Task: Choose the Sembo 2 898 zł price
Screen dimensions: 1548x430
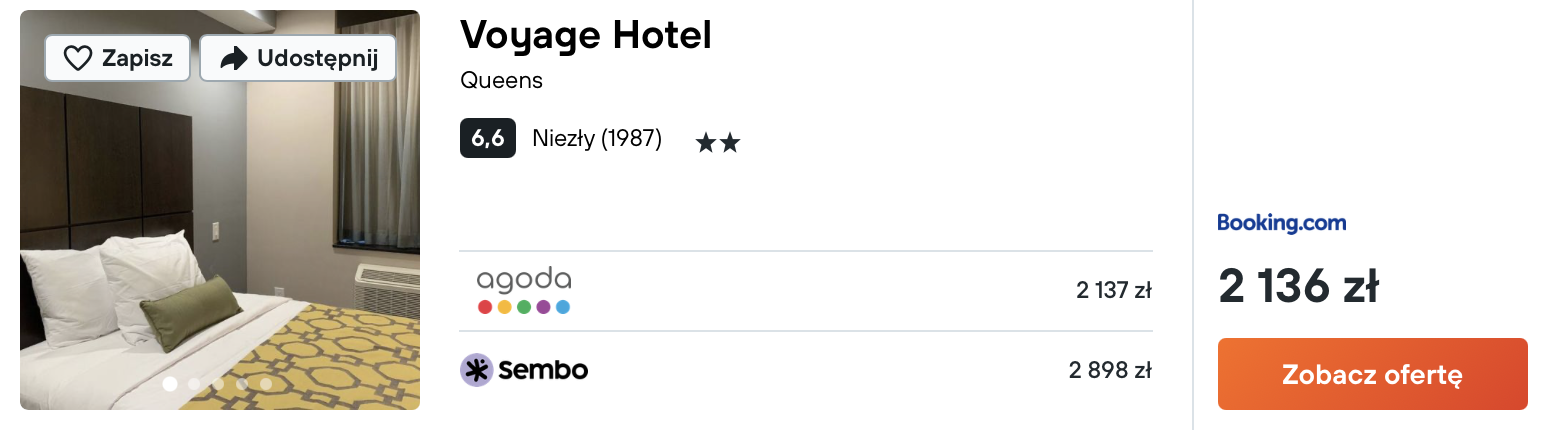Action: (x=1110, y=370)
